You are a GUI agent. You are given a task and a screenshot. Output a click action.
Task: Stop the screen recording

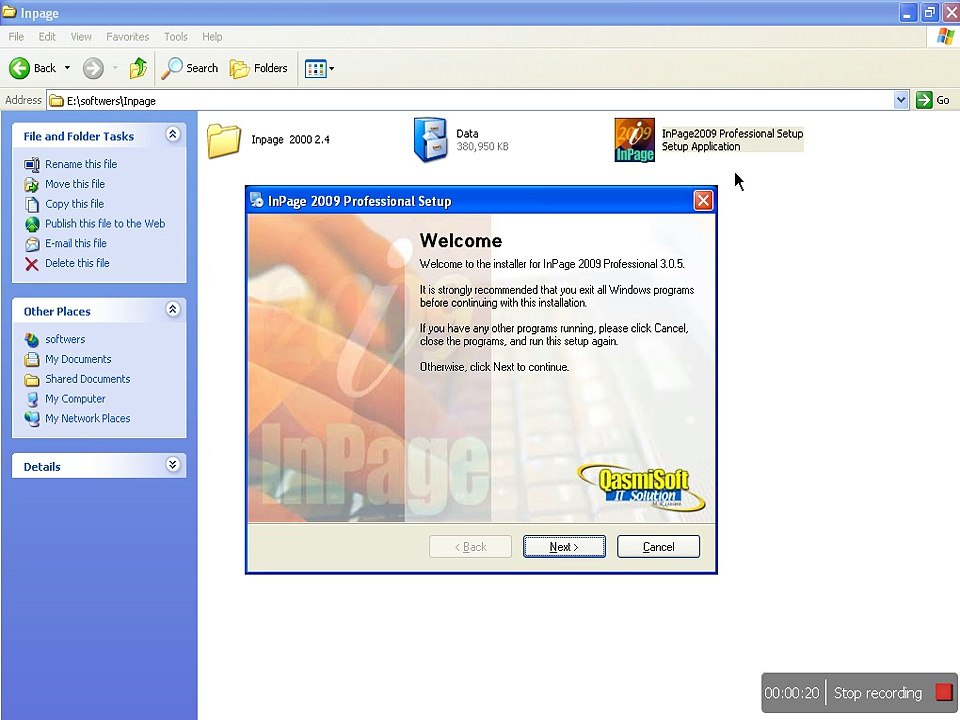coord(877,693)
